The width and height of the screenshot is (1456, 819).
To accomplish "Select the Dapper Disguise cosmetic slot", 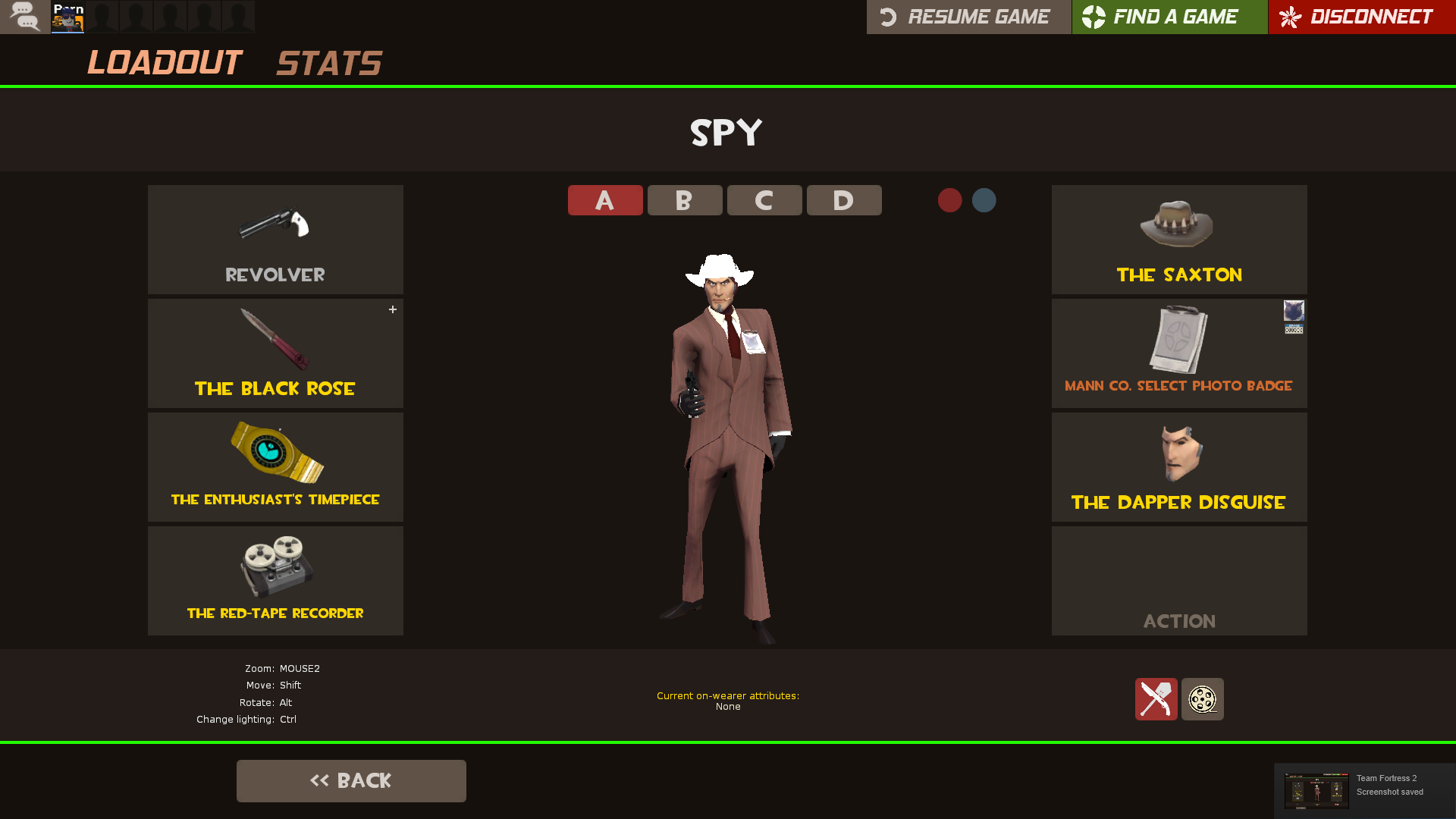I will click(1179, 467).
